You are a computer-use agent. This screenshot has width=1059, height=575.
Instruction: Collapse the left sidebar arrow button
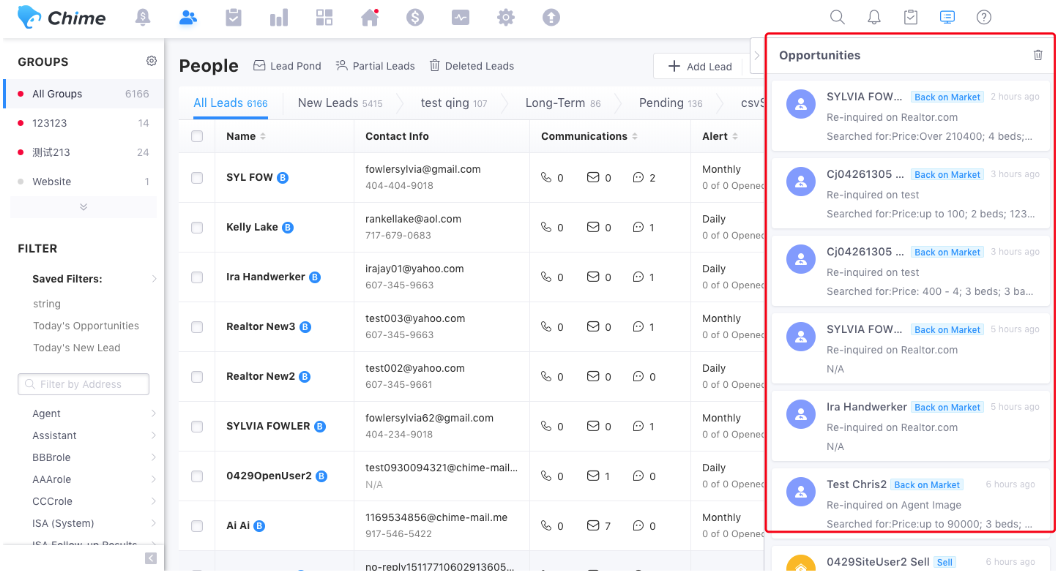[x=151, y=558]
